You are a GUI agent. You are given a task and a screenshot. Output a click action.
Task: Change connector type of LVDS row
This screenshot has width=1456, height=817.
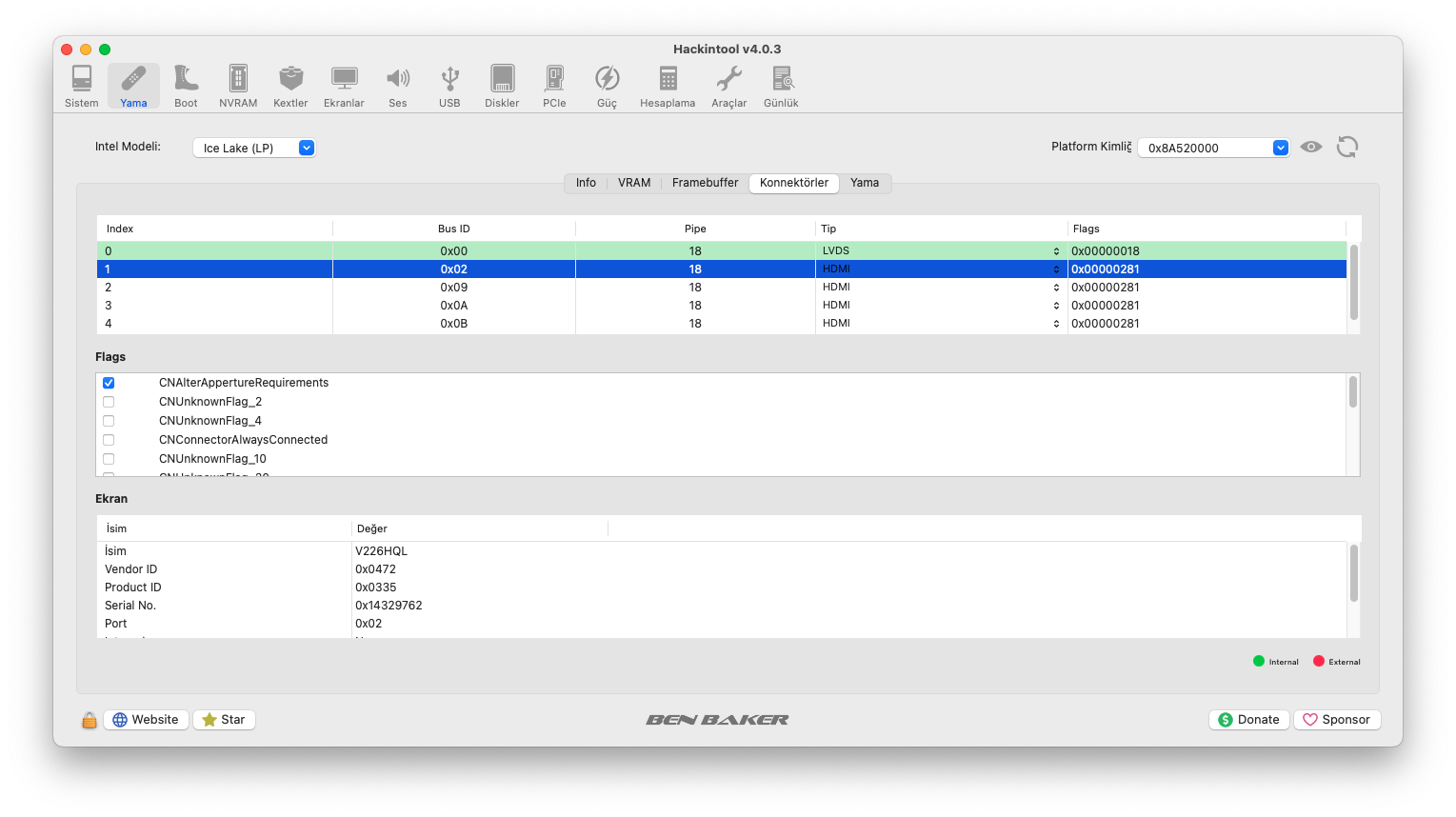pos(1056,251)
